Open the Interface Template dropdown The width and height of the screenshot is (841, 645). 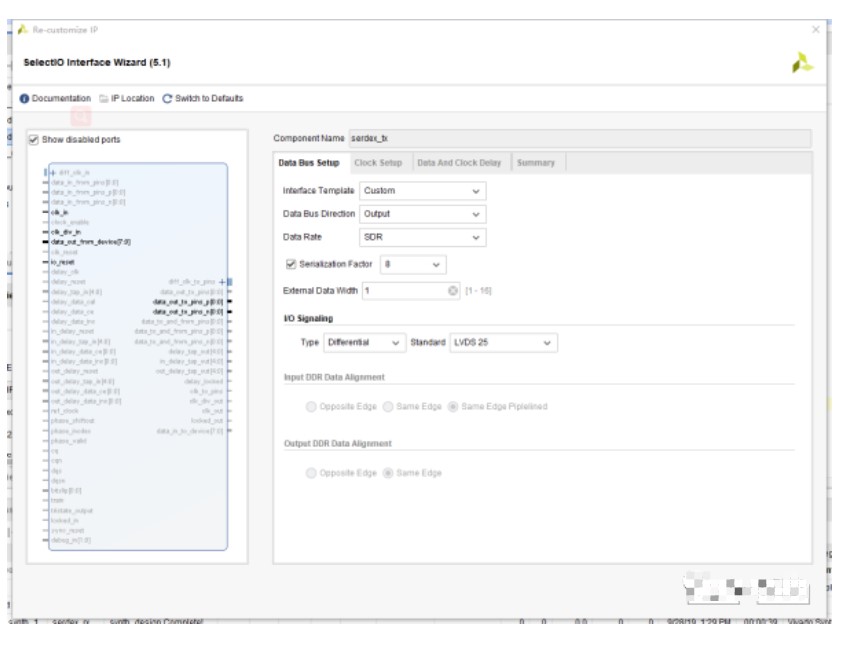[x=423, y=191]
